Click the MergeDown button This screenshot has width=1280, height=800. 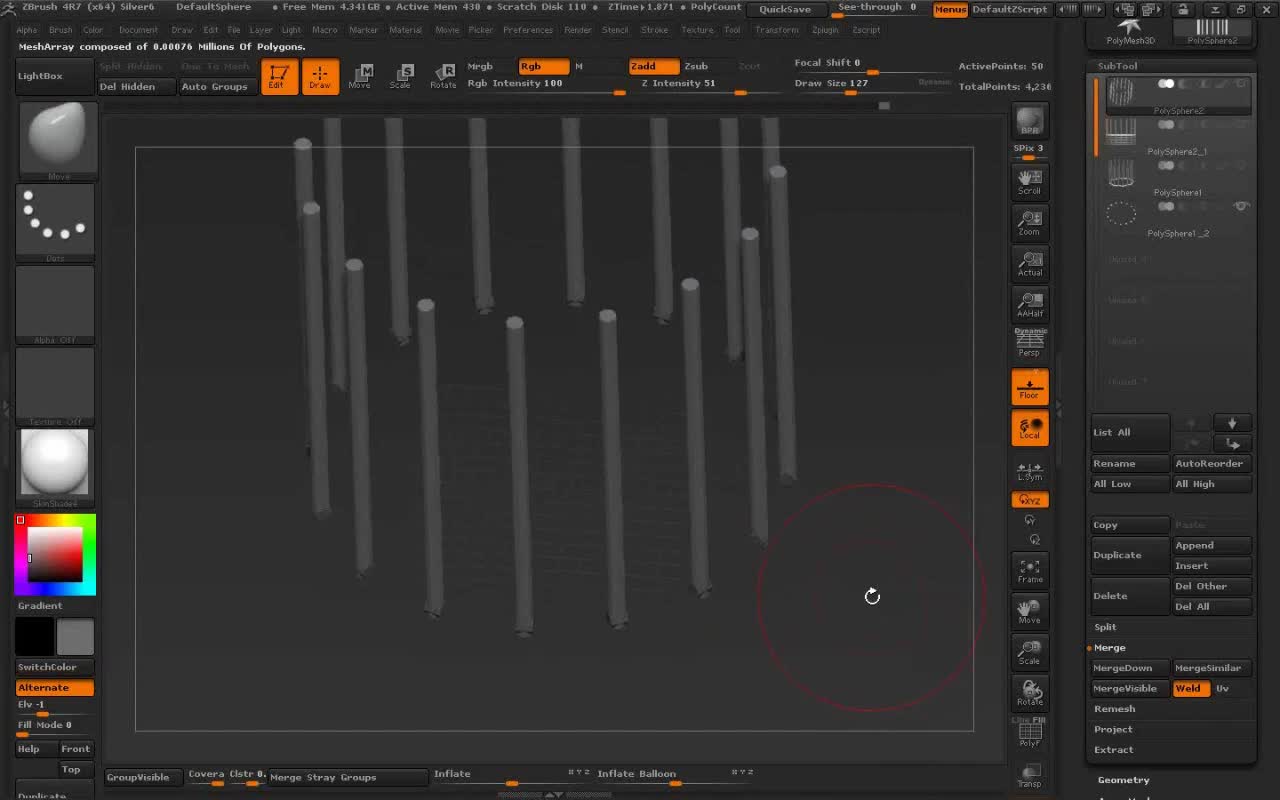pyautogui.click(x=1130, y=668)
